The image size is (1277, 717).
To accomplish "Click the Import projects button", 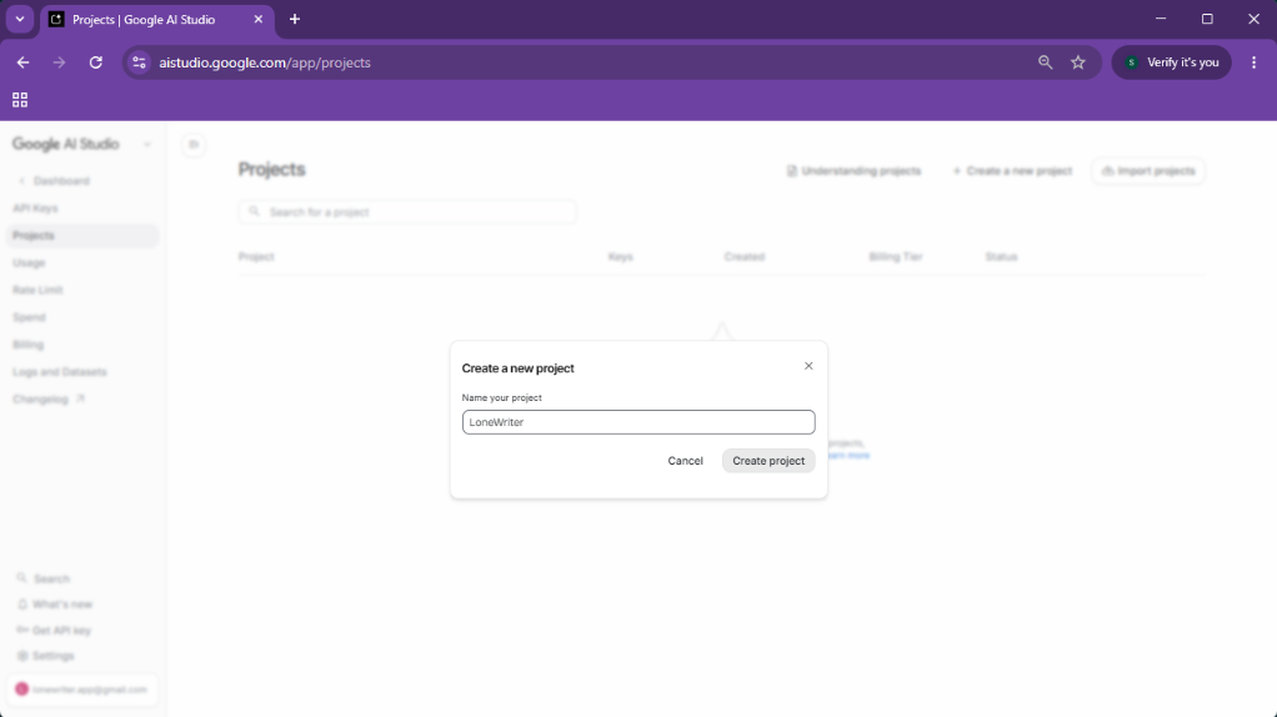I will tap(1148, 171).
